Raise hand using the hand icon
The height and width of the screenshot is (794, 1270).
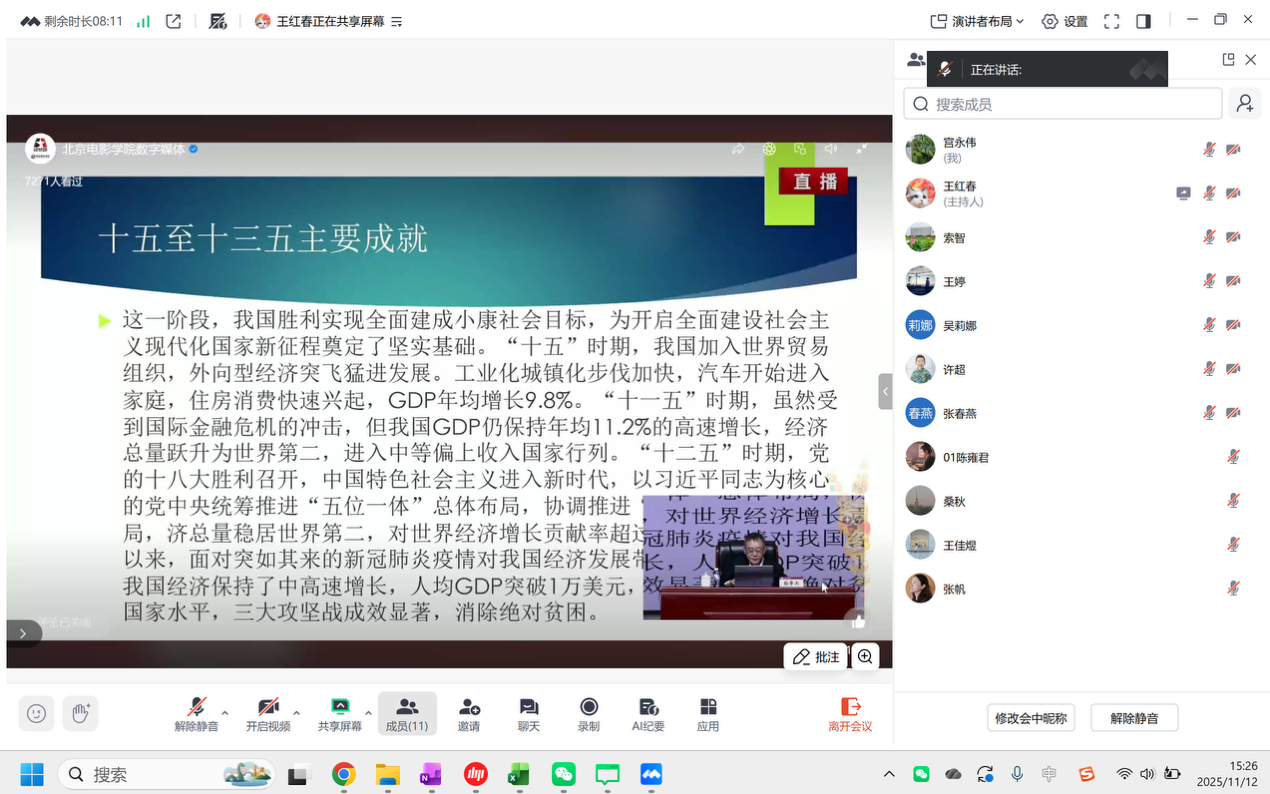coord(81,713)
